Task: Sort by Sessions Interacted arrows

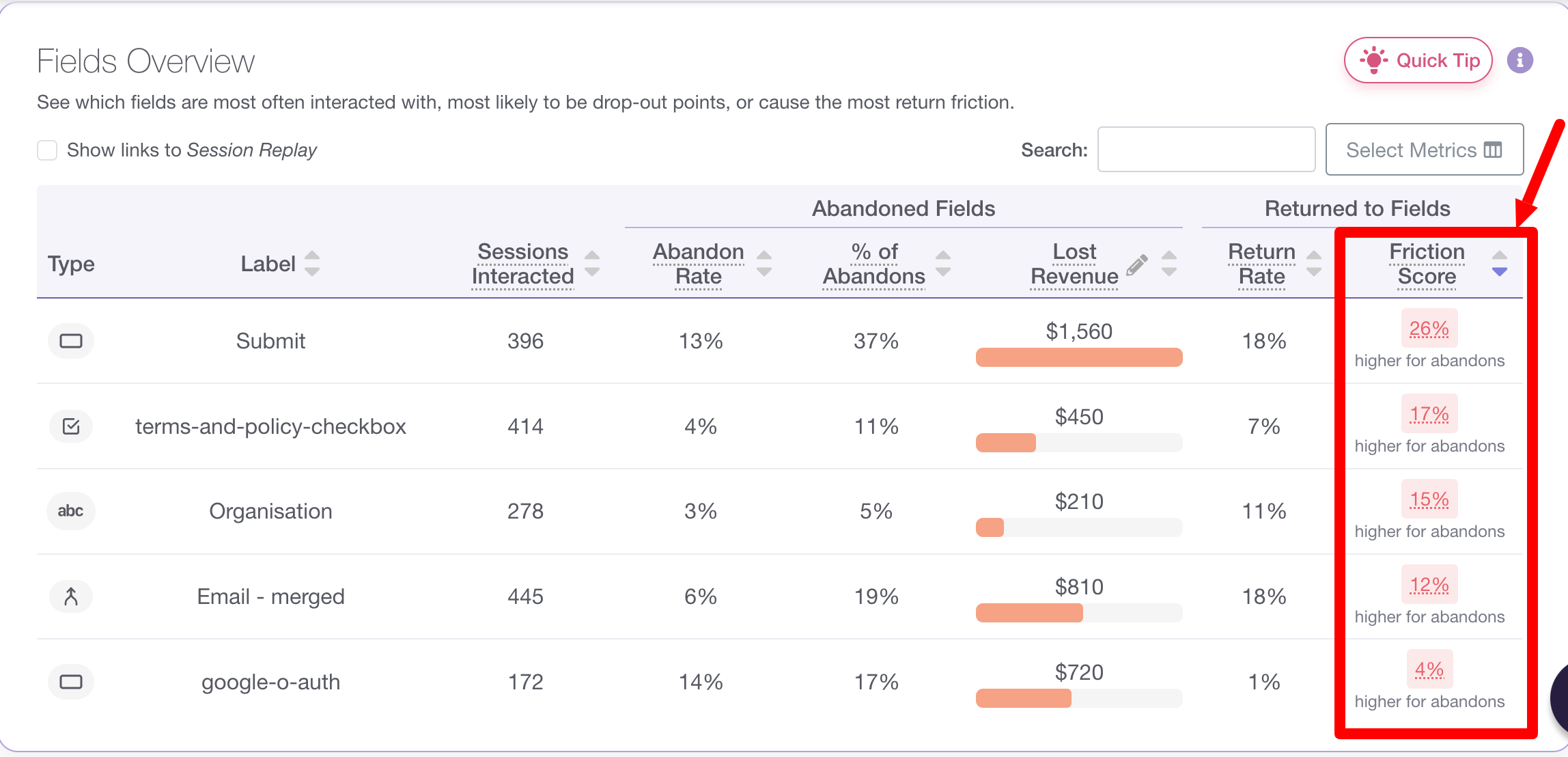Action: click(592, 264)
